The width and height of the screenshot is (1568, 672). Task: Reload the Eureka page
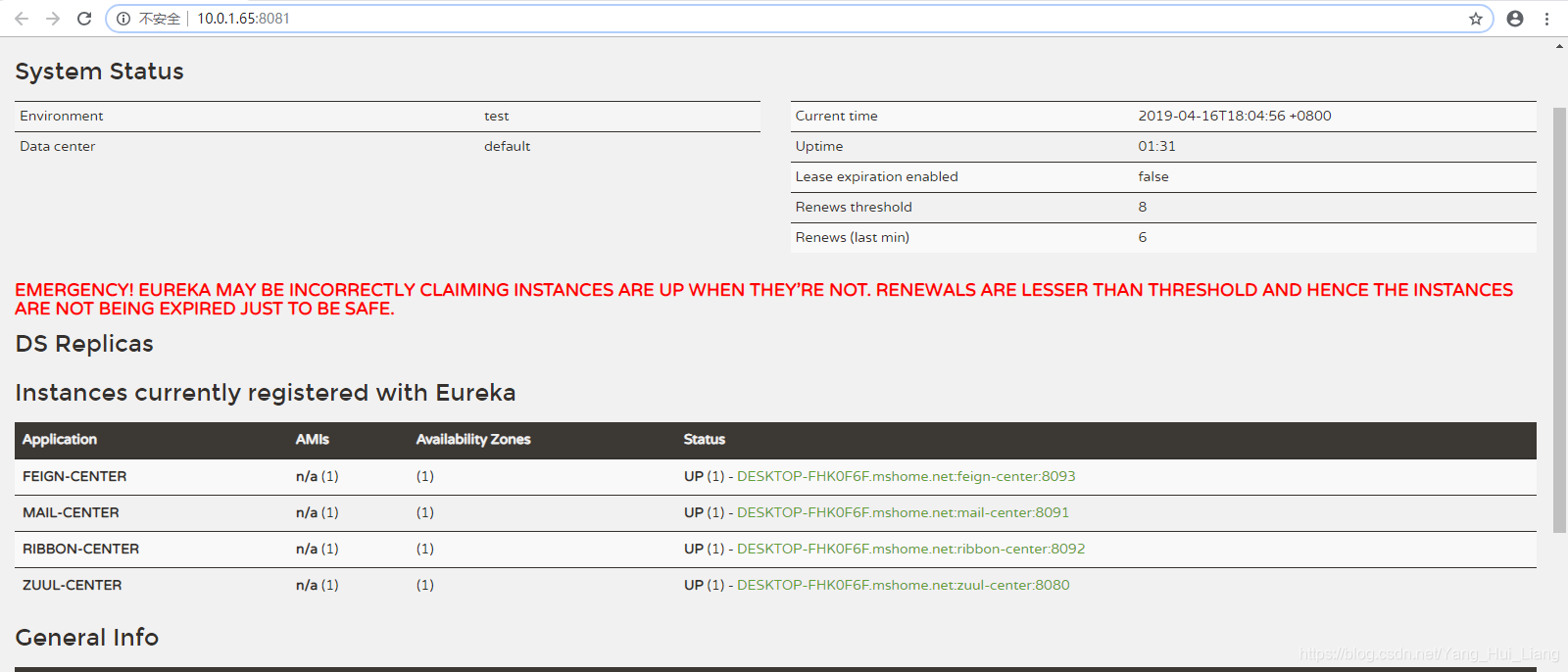(x=84, y=19)
